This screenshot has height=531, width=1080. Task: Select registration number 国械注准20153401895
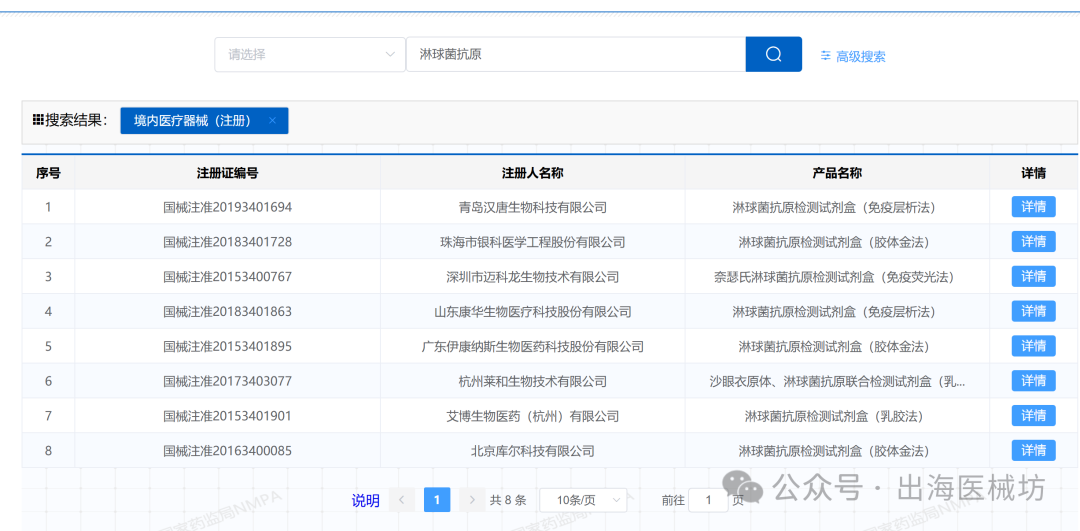[x=227, y=346]
